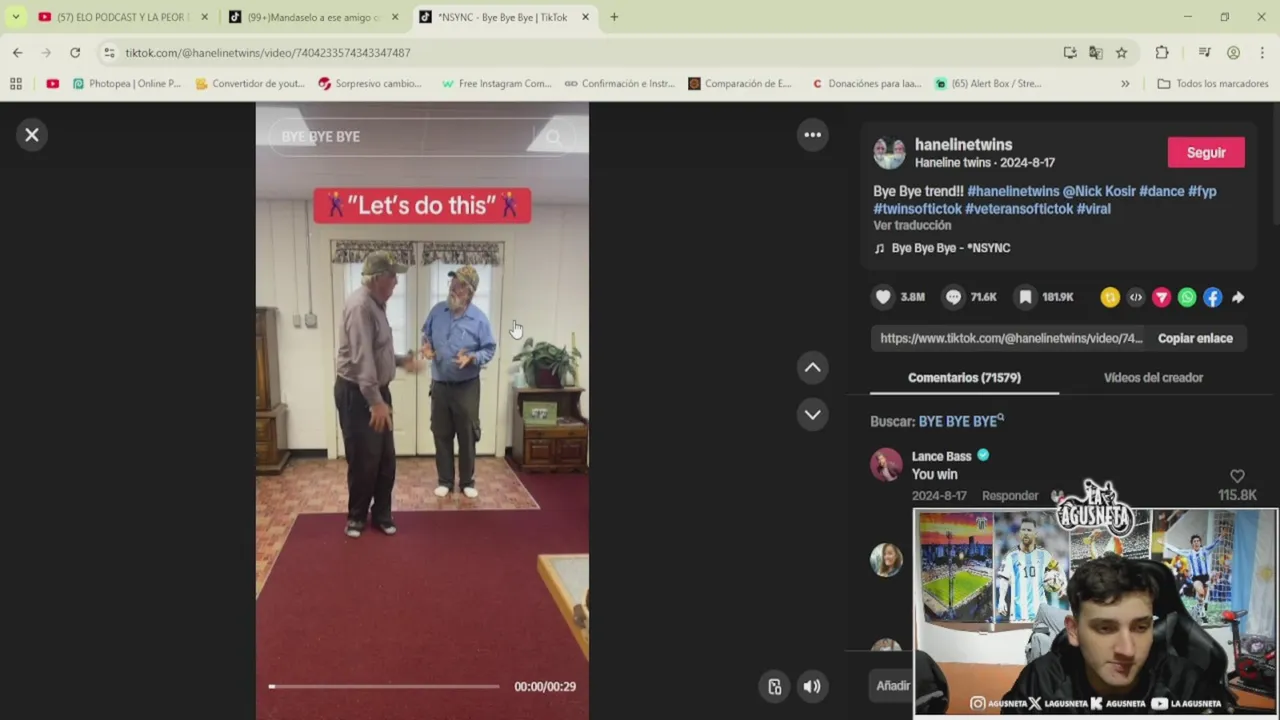
Task: Open the @Nick Kosir mention
Action: [1099, 191]
